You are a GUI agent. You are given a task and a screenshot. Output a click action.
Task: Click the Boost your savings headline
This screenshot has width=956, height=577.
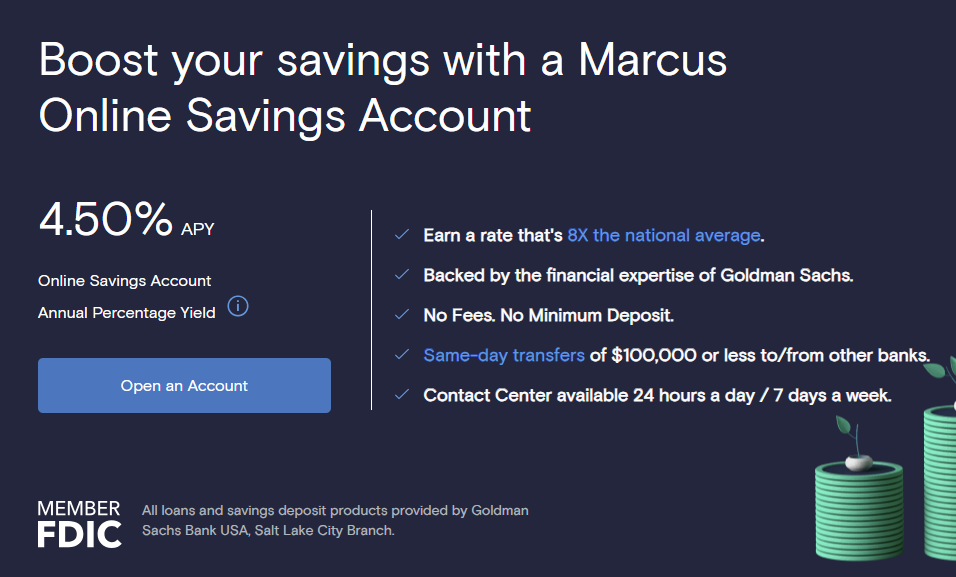(x=383, y=88)
